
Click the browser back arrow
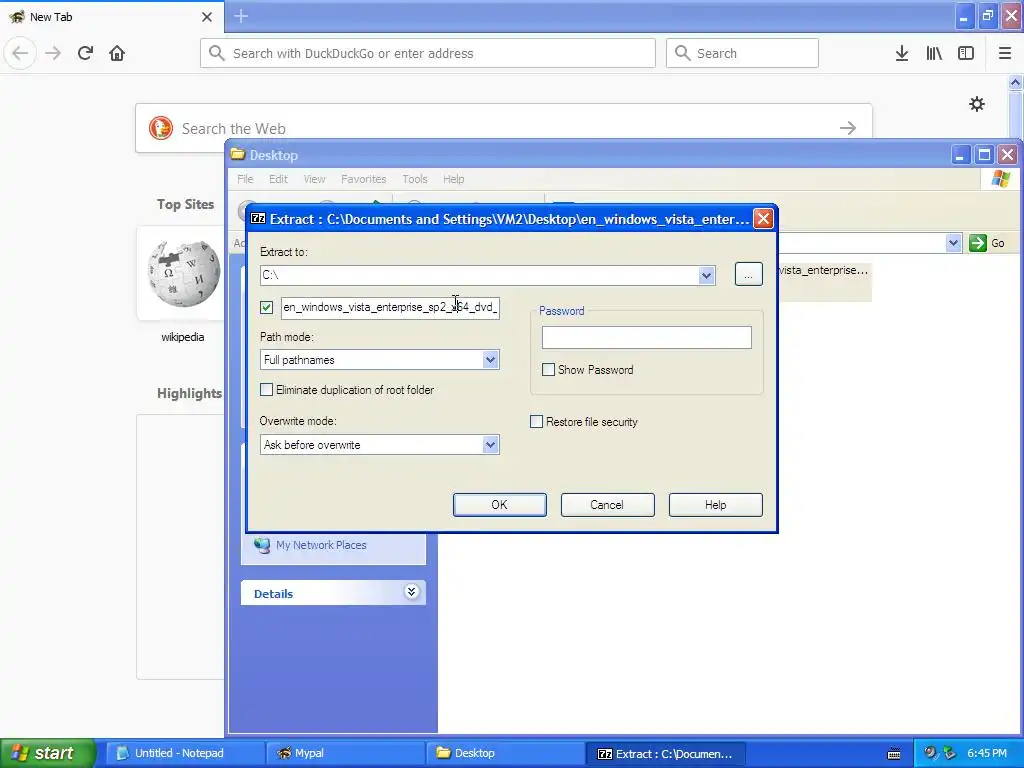click(20, 53)
